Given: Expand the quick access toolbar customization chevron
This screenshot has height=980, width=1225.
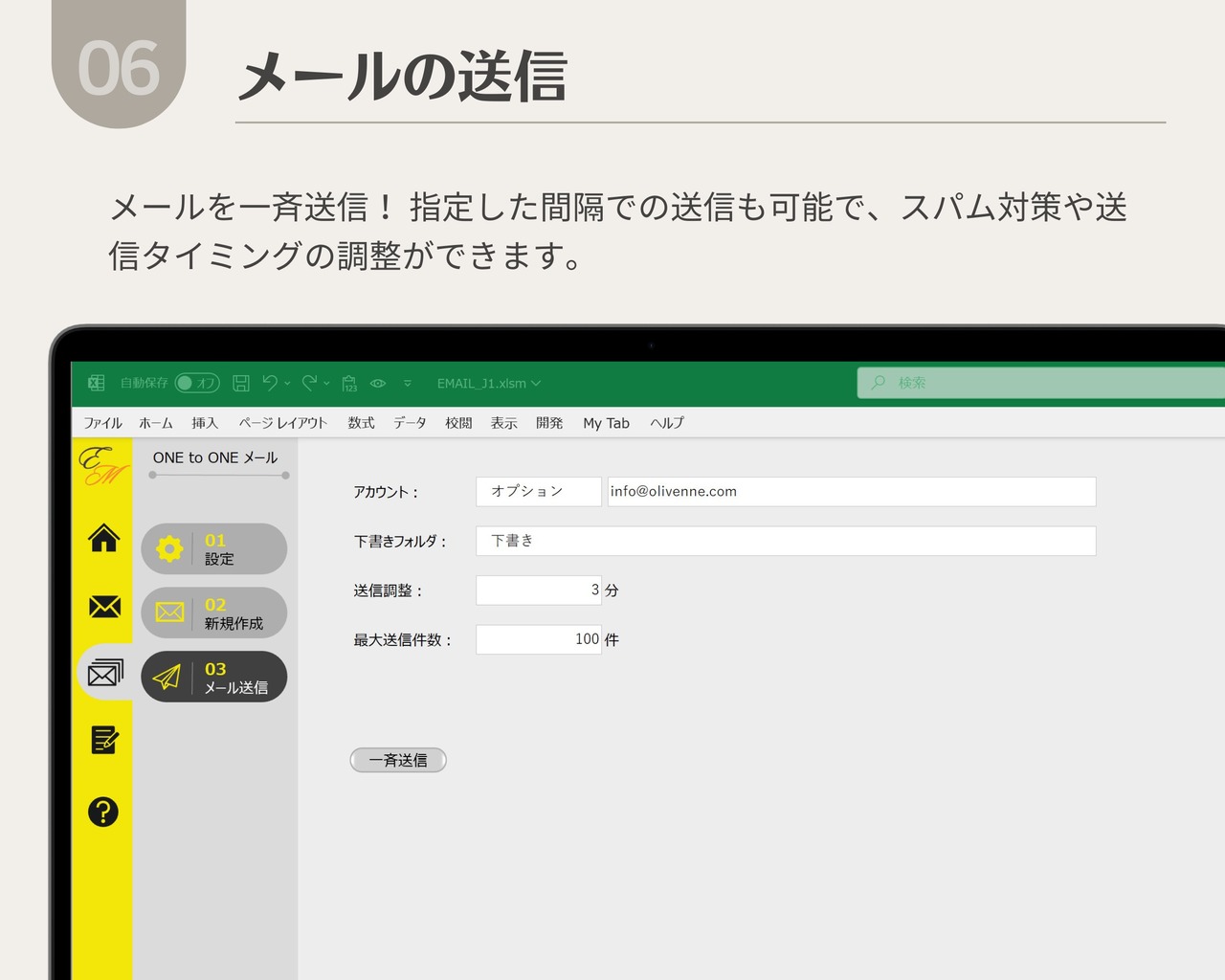Looking at the screenshot, I should [408, 383].
